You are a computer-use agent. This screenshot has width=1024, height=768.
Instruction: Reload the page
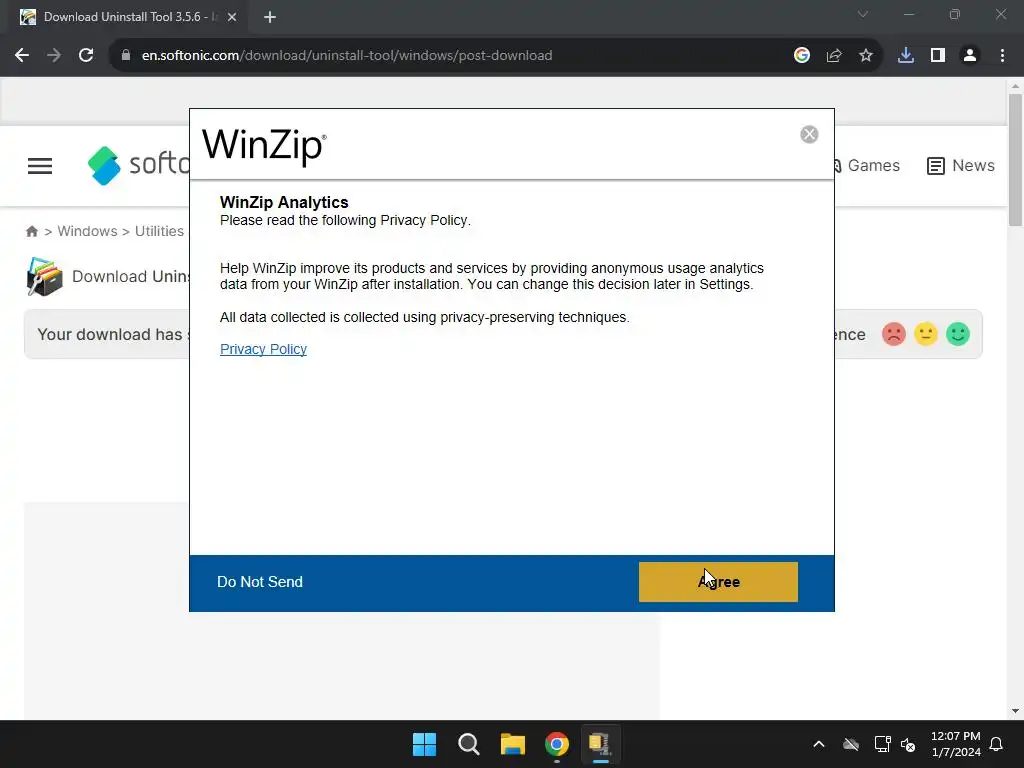coord(86,56)
